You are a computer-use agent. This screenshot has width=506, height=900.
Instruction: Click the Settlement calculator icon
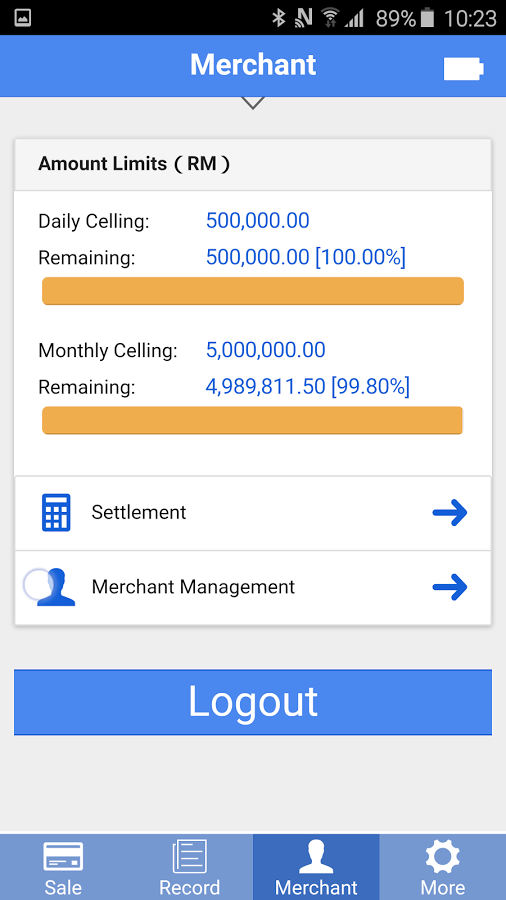(x=56, y=513)
